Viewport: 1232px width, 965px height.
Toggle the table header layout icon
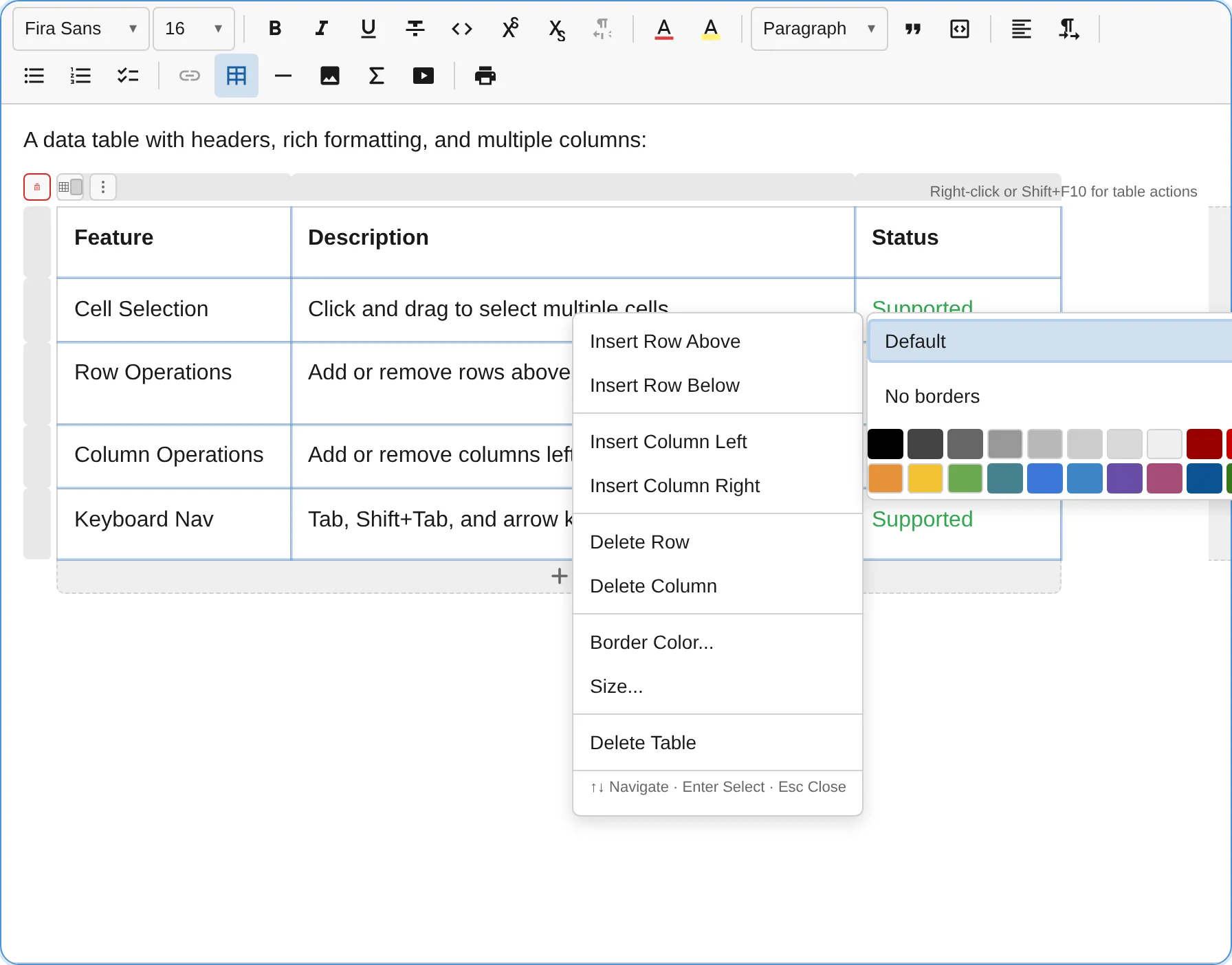click(70, 187)
